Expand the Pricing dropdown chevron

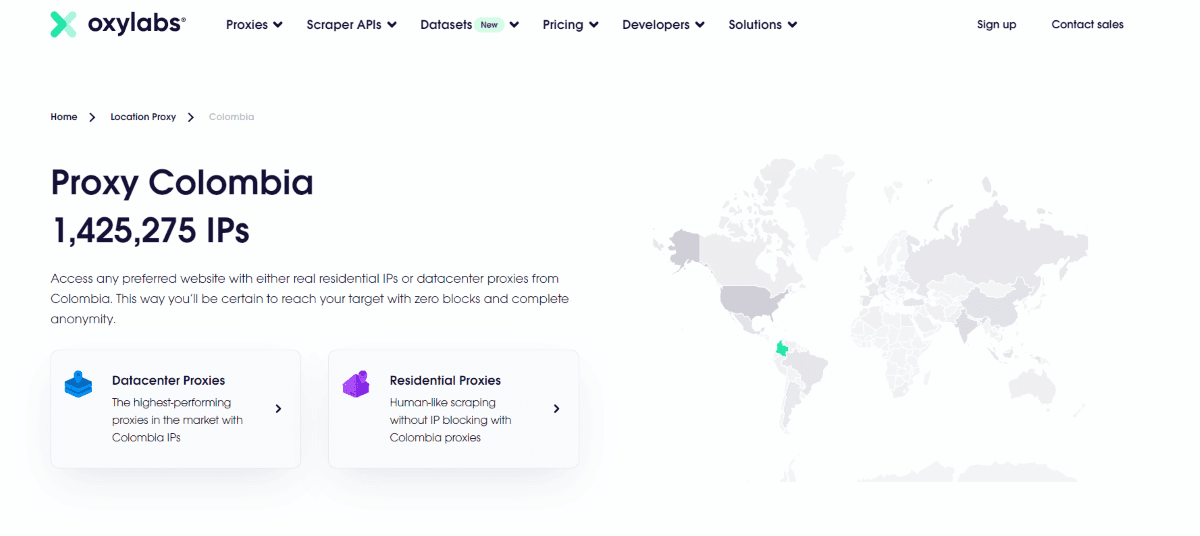(x=594, y=25)
